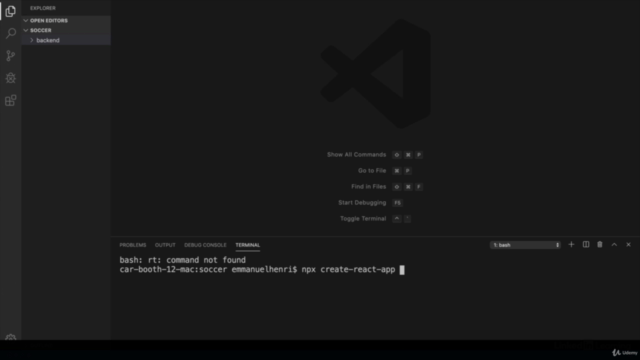Create a new terminal with plus icon
Screen dimensions: 640x360
pyautogui.click(x=571, y=244)
